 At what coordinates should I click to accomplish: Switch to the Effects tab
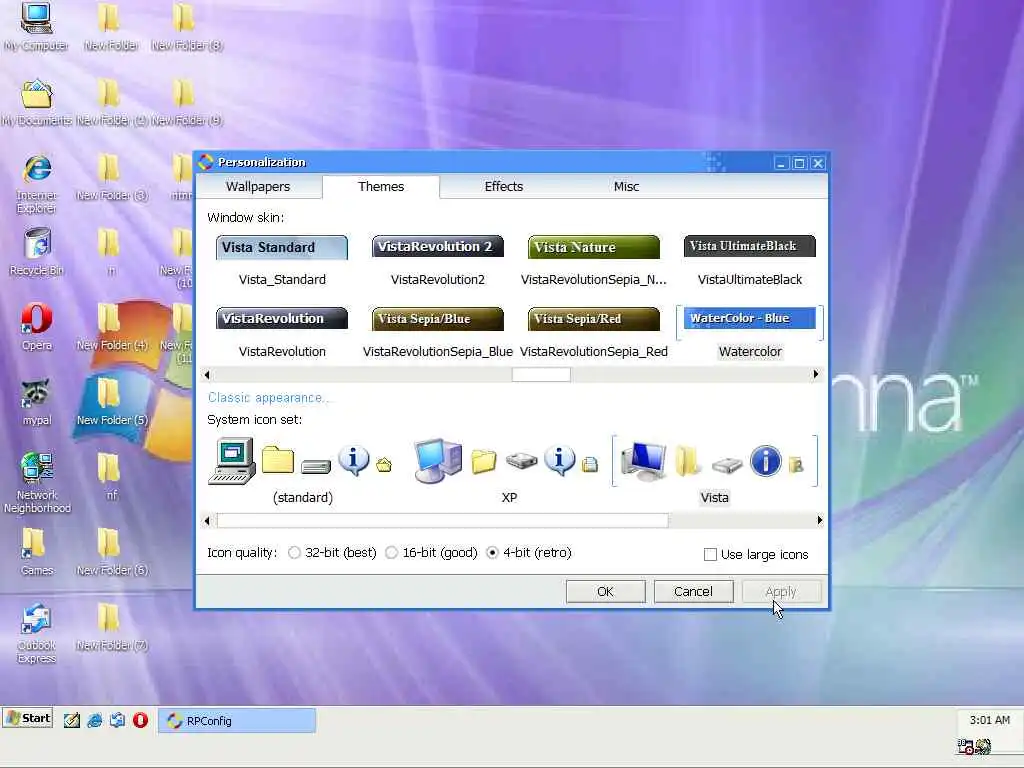point(504,186)
